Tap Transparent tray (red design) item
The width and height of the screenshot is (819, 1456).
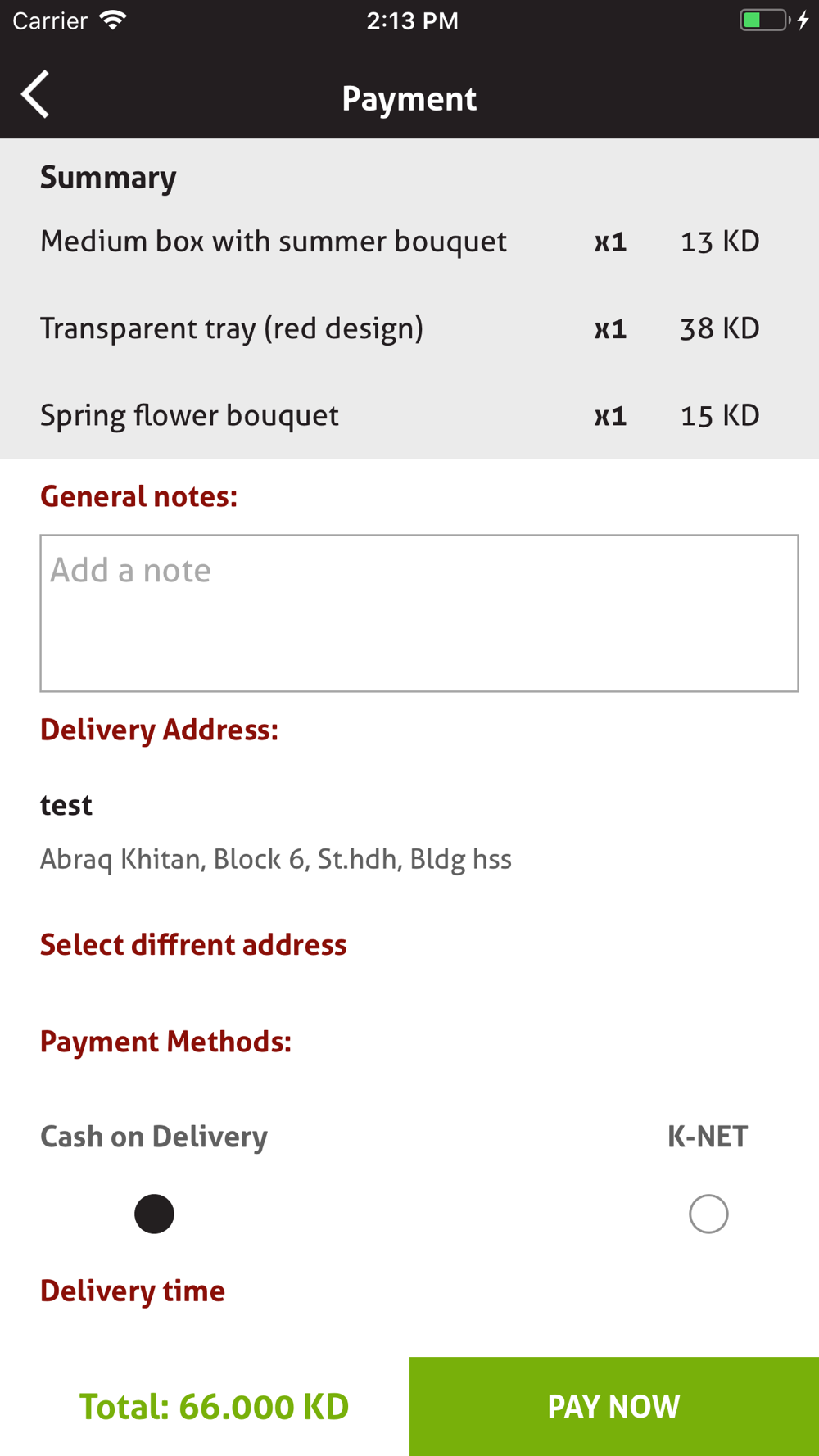[x=232, y=328]
